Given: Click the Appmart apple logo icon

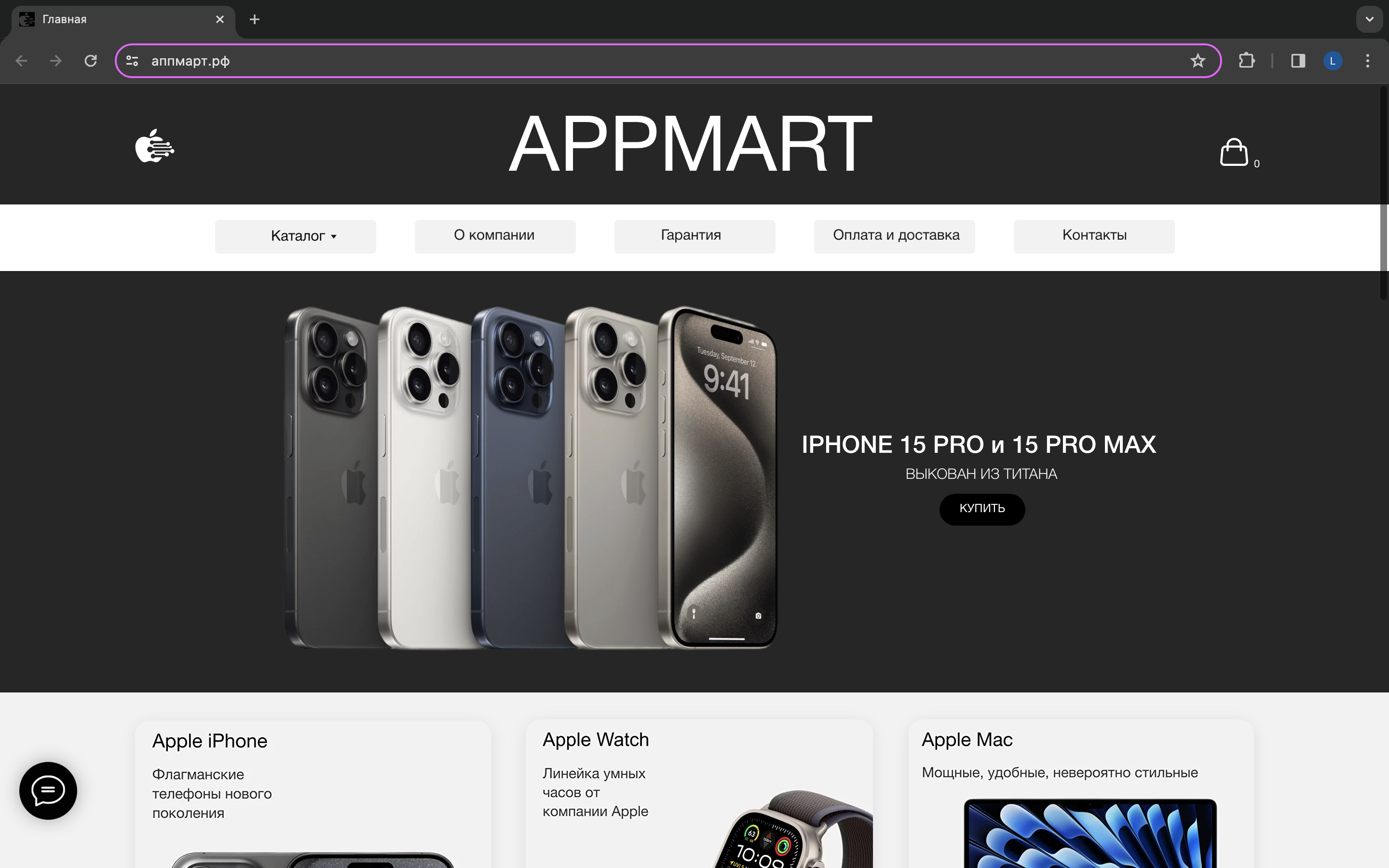Looking at the screenshot, I should point(155,146).
